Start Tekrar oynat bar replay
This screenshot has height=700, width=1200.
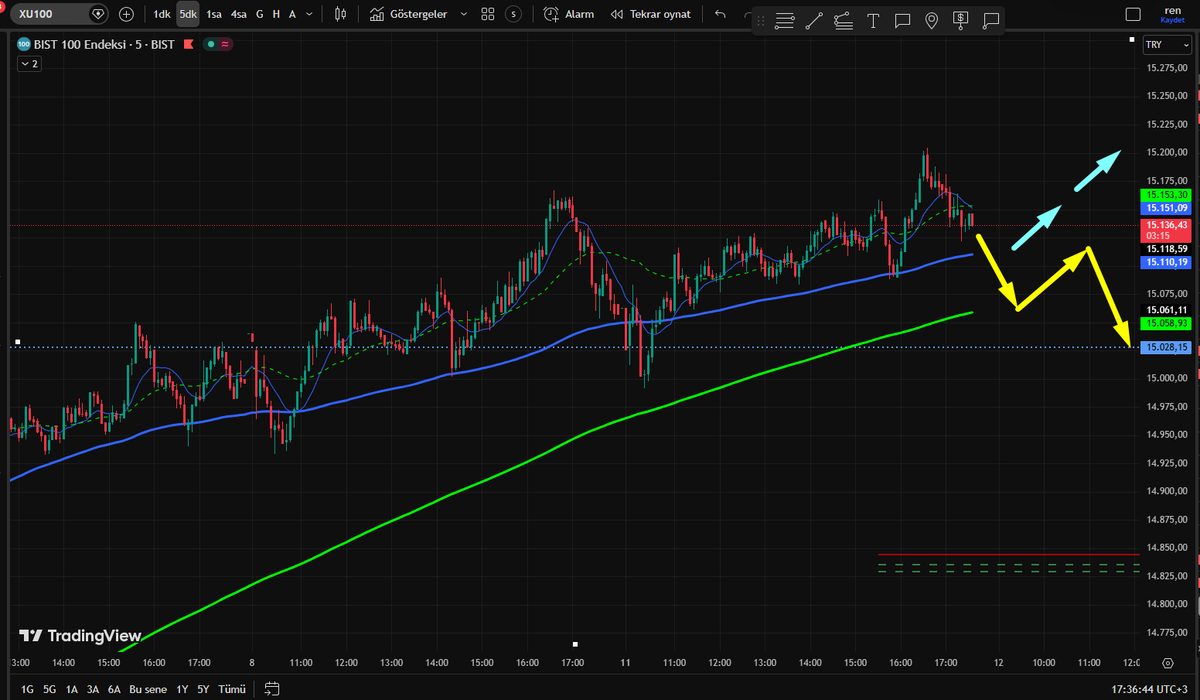649,14
